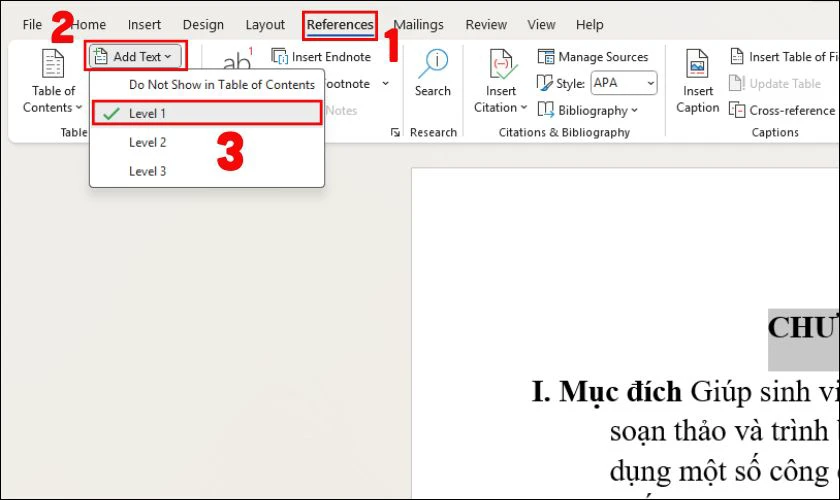The width and height of the screenshot is (840, 500).
Task: Click the Insert Citation icon
Action: point(502,64)
